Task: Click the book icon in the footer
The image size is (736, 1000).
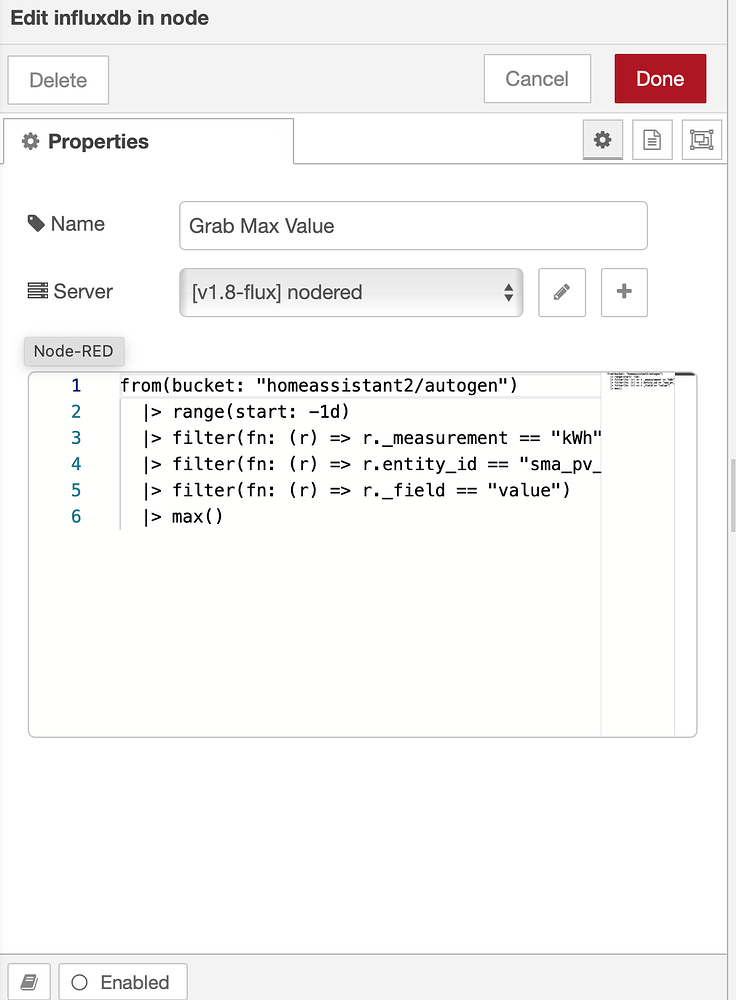Action: tap(28, 981)
